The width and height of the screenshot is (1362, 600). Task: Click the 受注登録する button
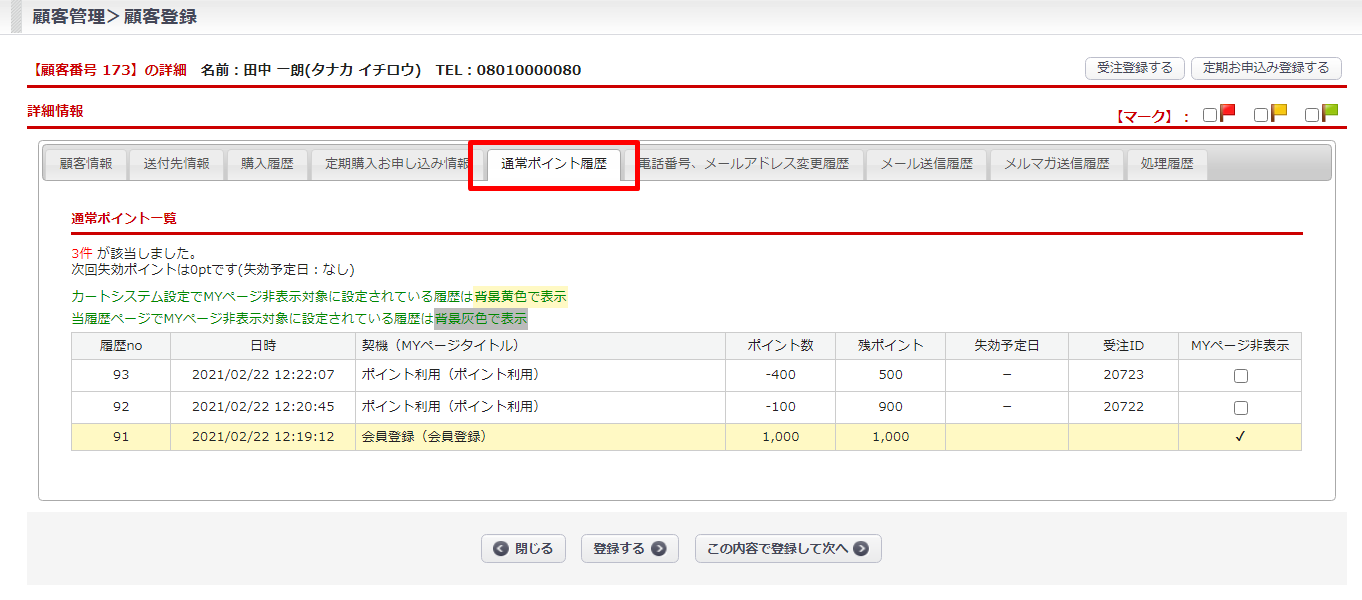point(1135,68)
